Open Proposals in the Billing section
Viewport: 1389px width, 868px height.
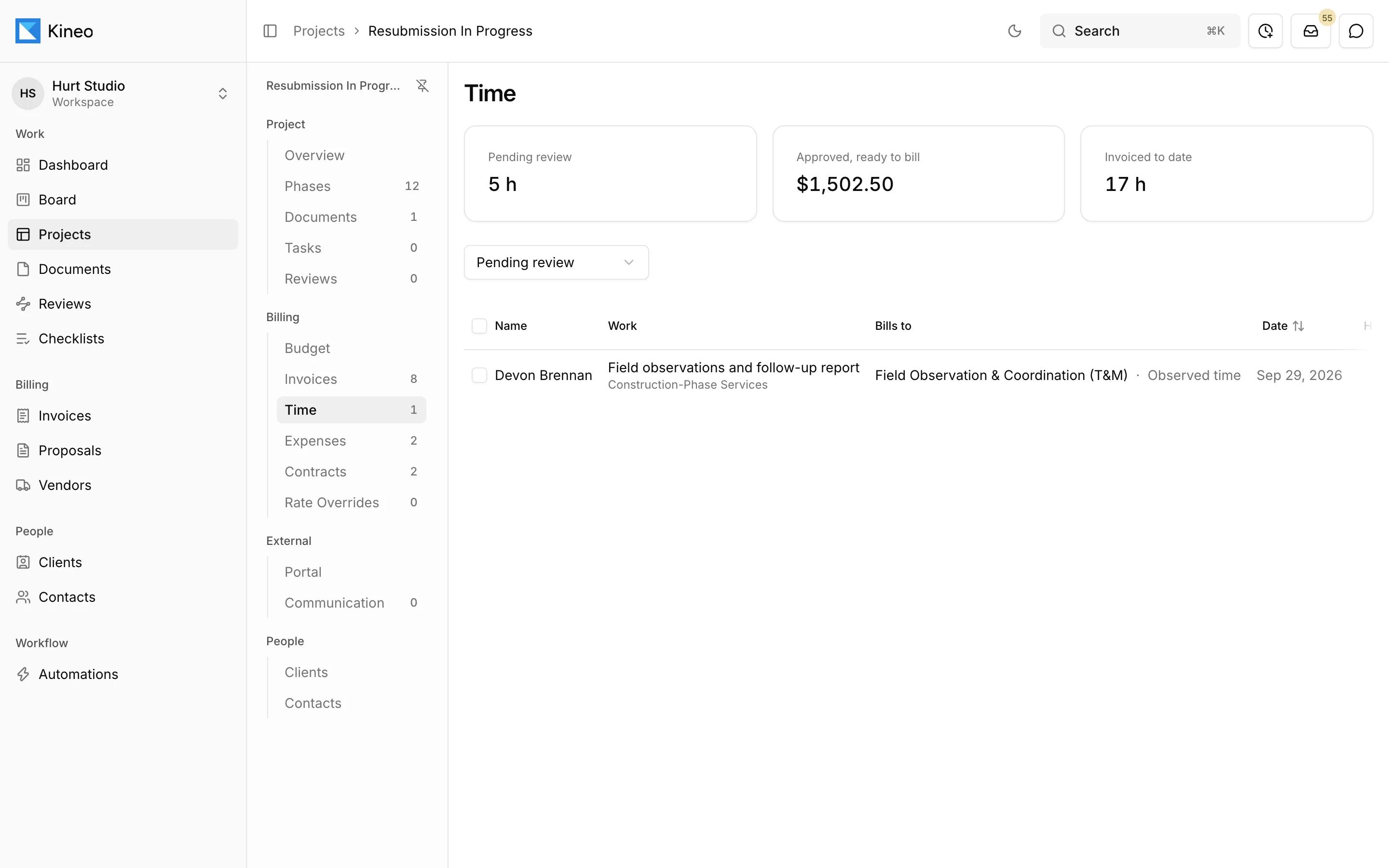(123, 451)
